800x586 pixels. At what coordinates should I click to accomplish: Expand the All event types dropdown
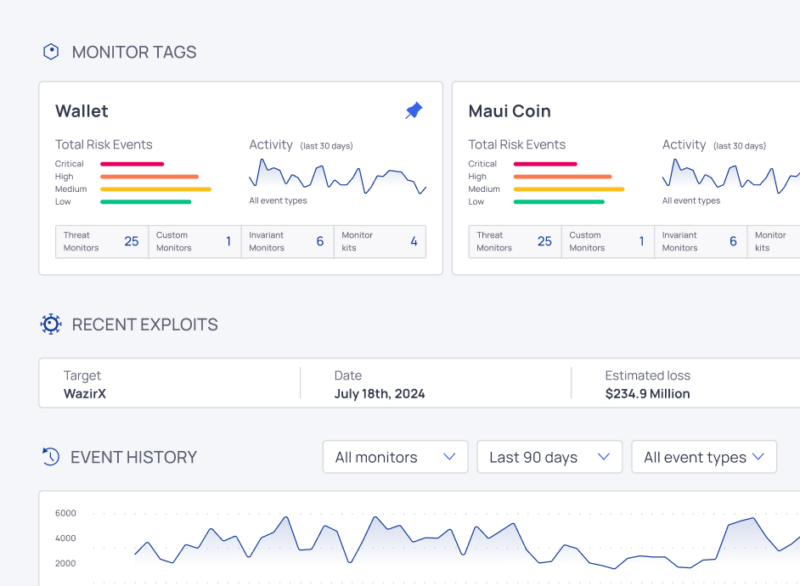tap(704, 457)
